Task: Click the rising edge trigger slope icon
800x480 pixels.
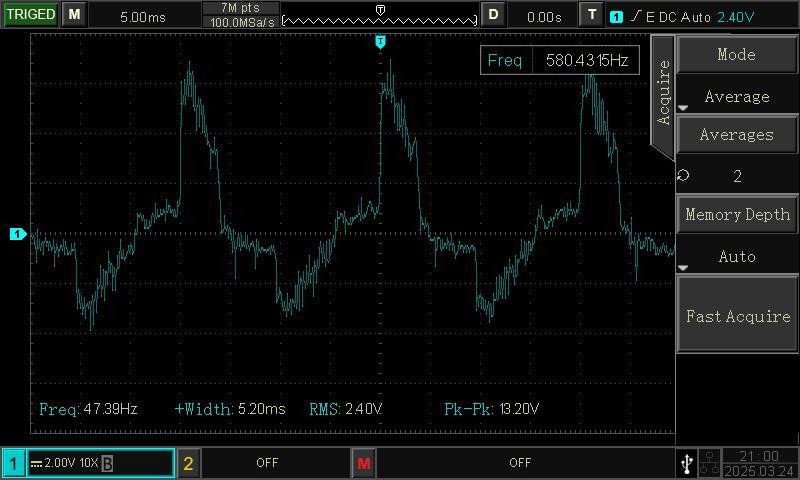Action: [x=636, y=16]
